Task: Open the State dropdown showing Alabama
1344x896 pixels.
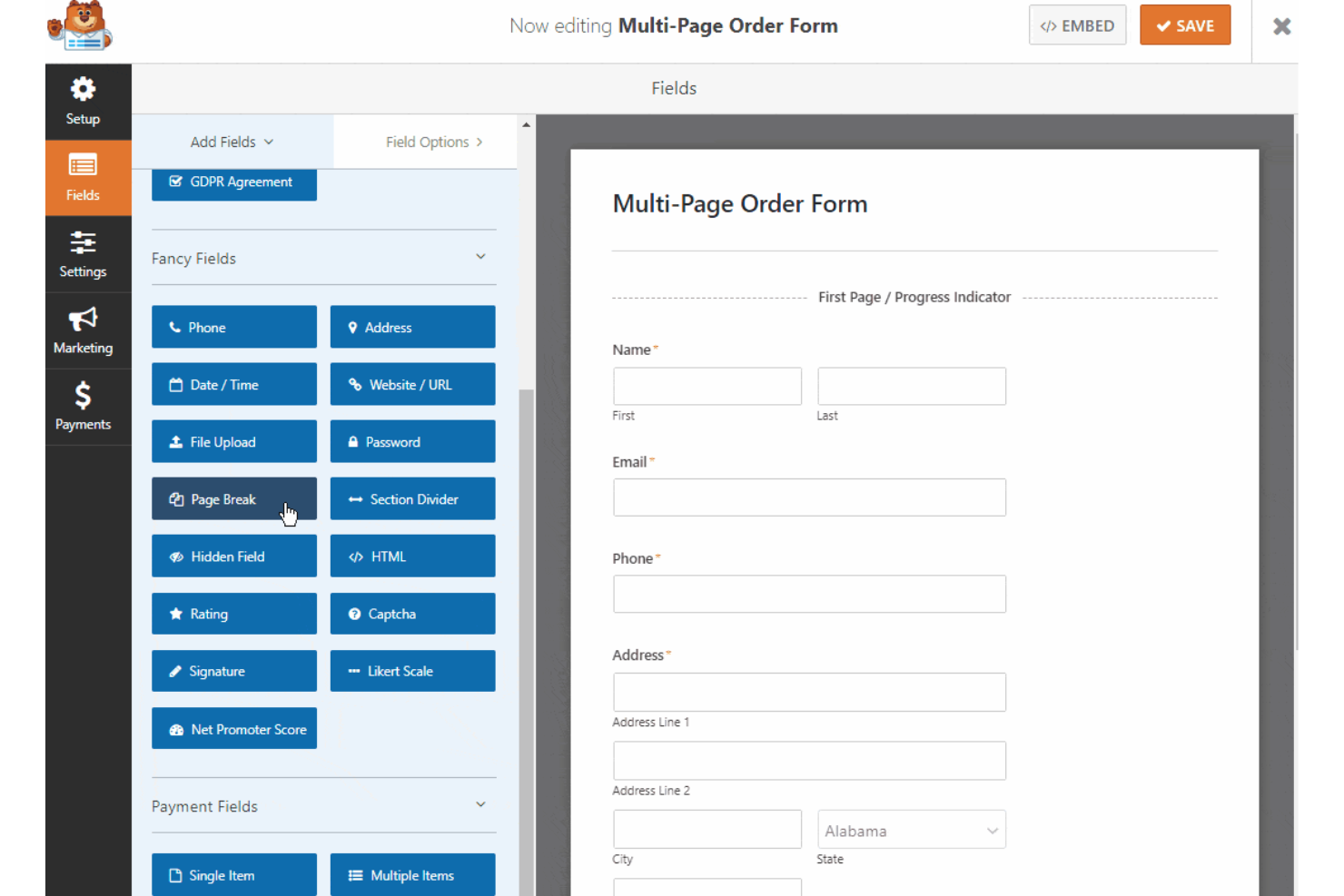Action: click(912, 830)
